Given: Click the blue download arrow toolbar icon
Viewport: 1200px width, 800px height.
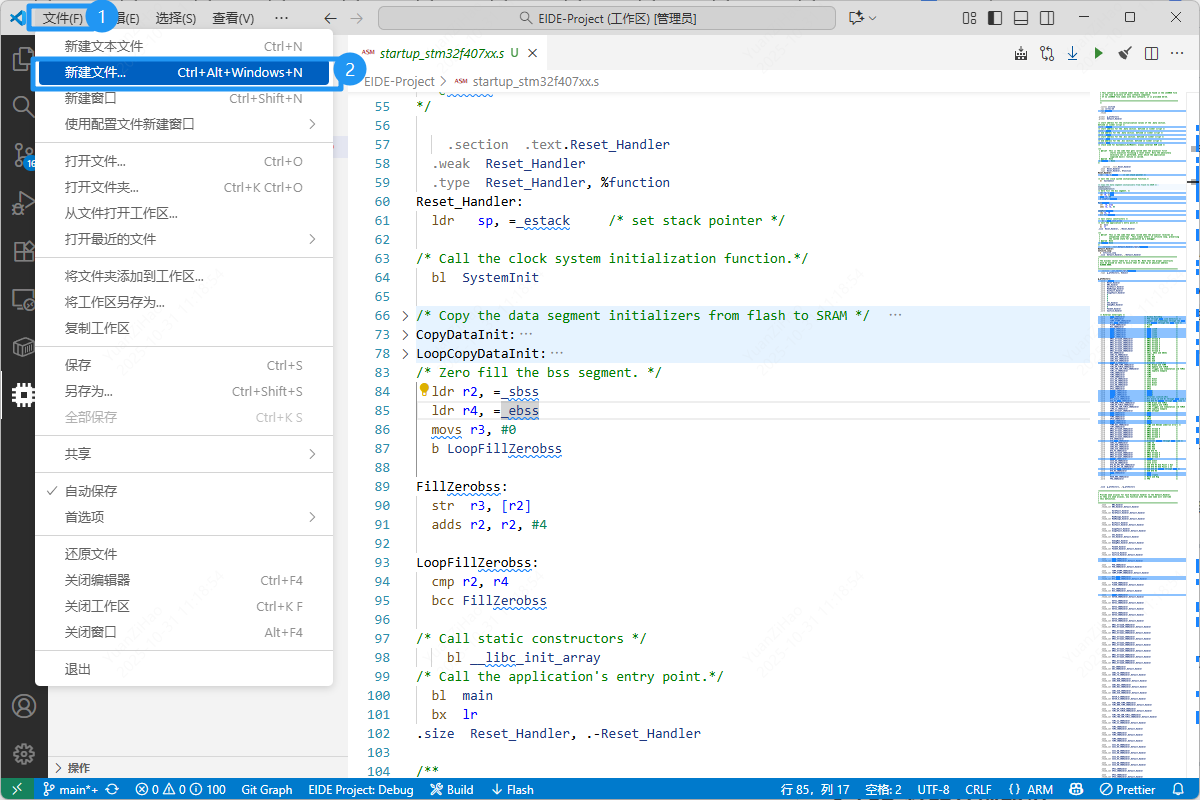Looking at the screenshot, I should click(x=1073, y=53).
